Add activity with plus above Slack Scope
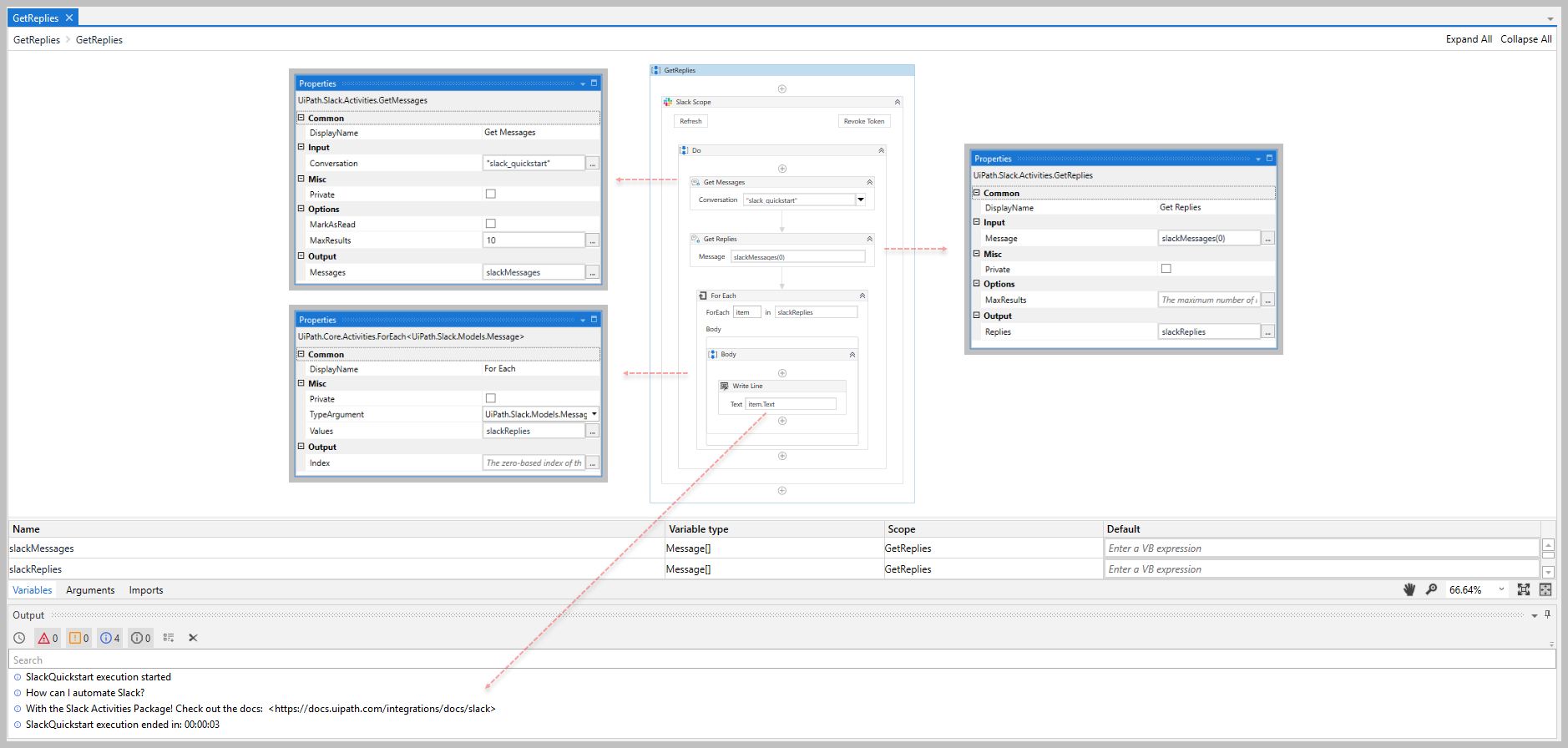1568x748 pixels. (782, 88)
